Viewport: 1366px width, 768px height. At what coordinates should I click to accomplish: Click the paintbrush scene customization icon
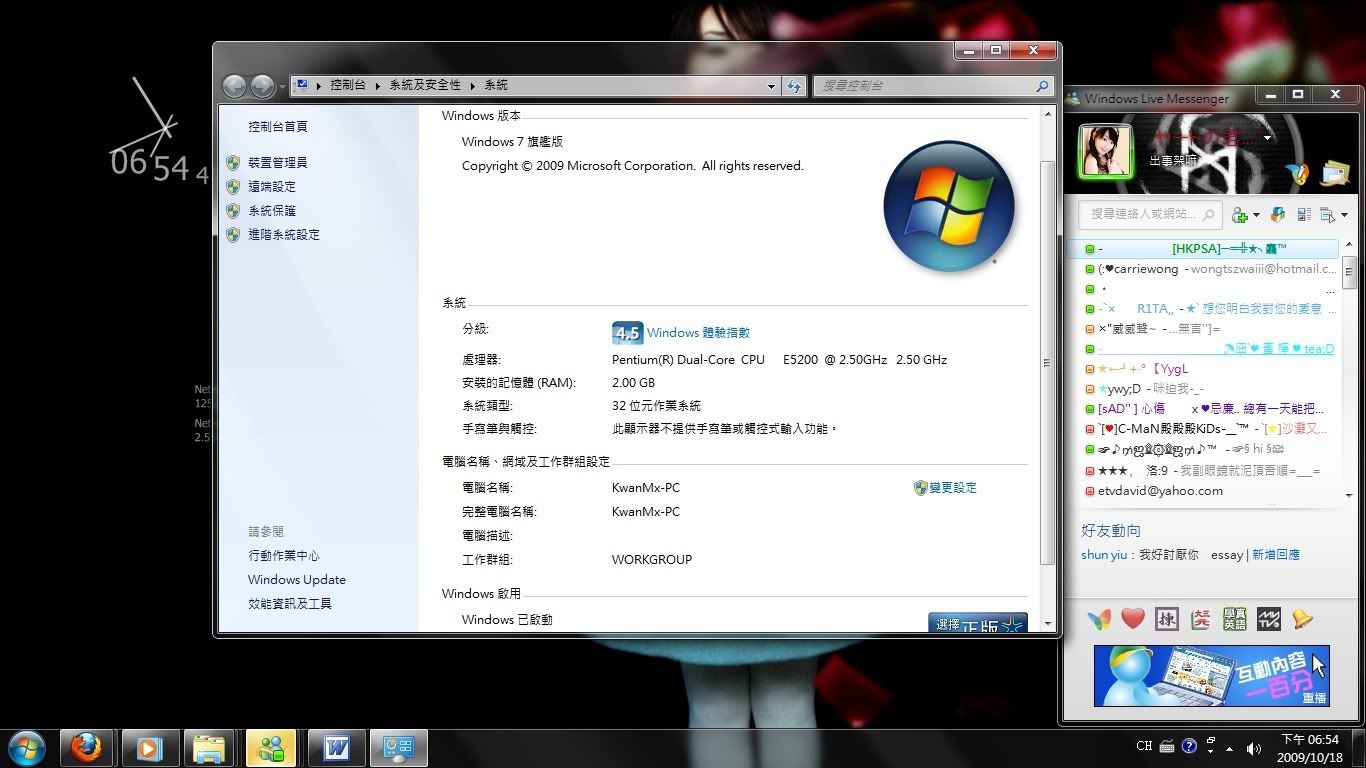1297,174
